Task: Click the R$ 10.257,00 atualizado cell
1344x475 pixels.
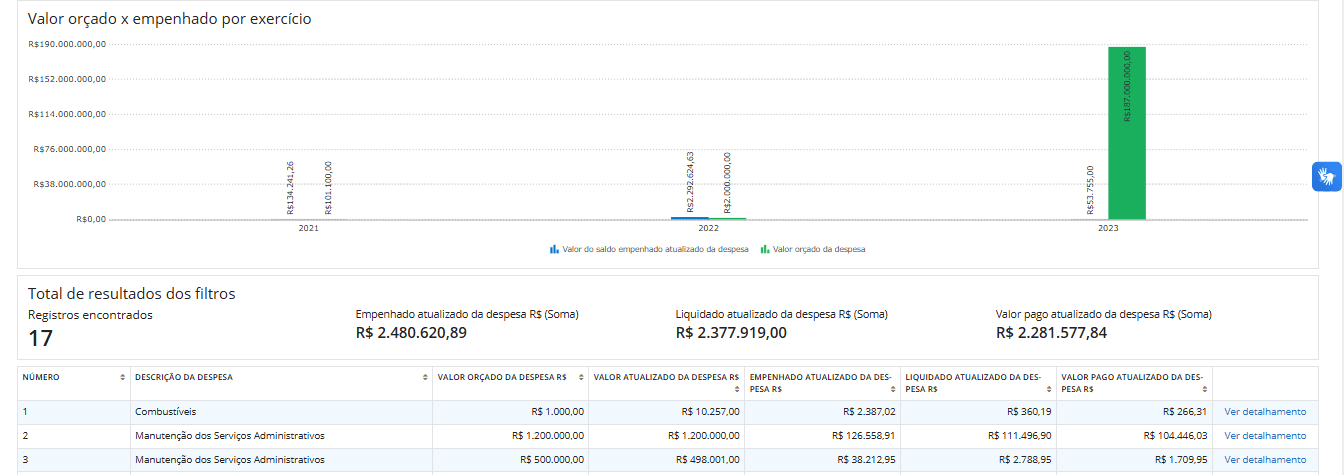Action: point(667,411)
